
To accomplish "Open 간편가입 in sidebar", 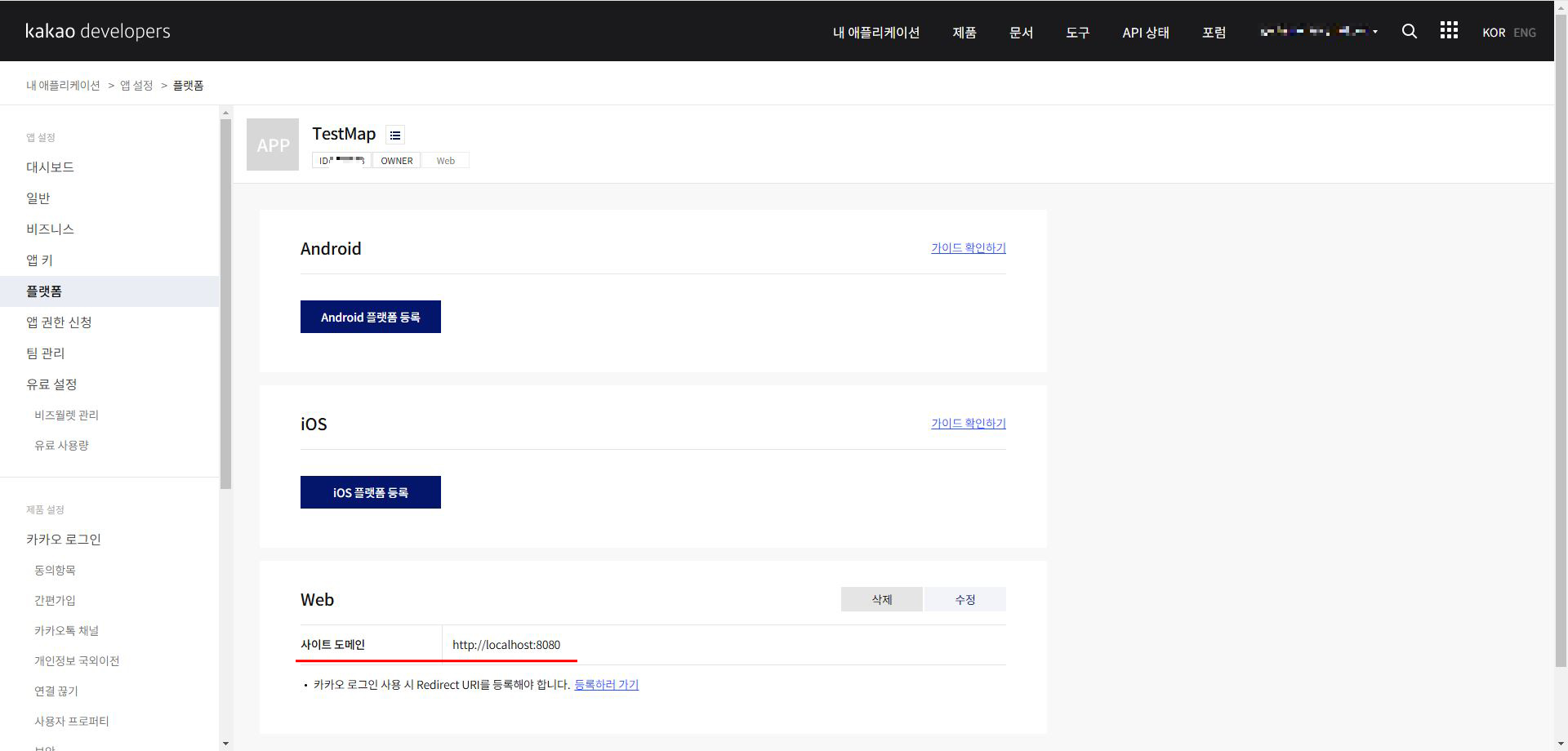I will (x=55, y=600).
